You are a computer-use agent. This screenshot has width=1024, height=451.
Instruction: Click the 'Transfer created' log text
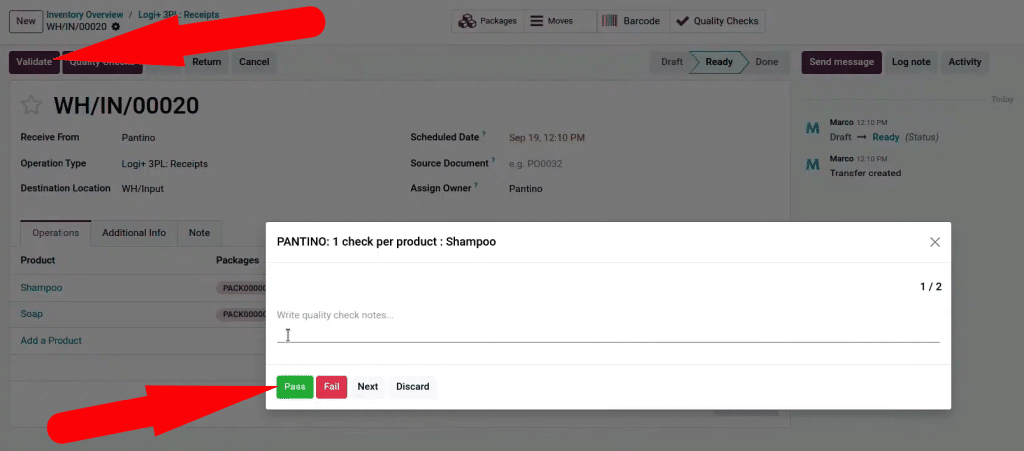[865, 174]
